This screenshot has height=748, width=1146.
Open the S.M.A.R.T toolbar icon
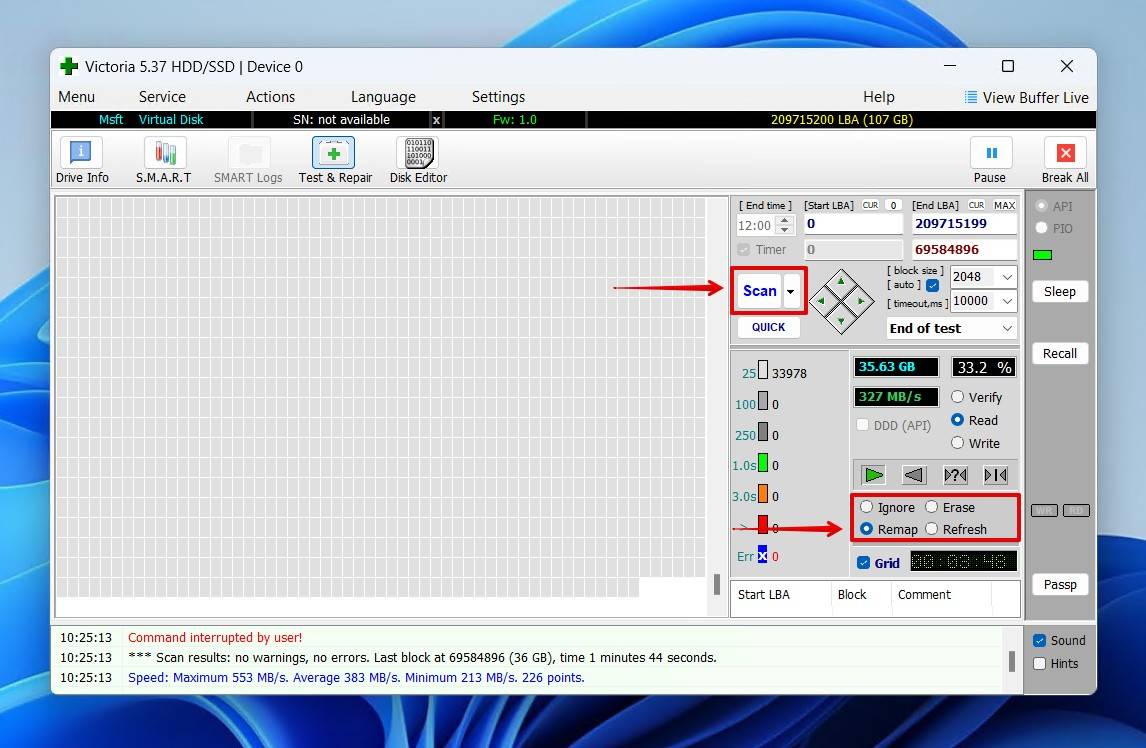(x=164, y=153)
